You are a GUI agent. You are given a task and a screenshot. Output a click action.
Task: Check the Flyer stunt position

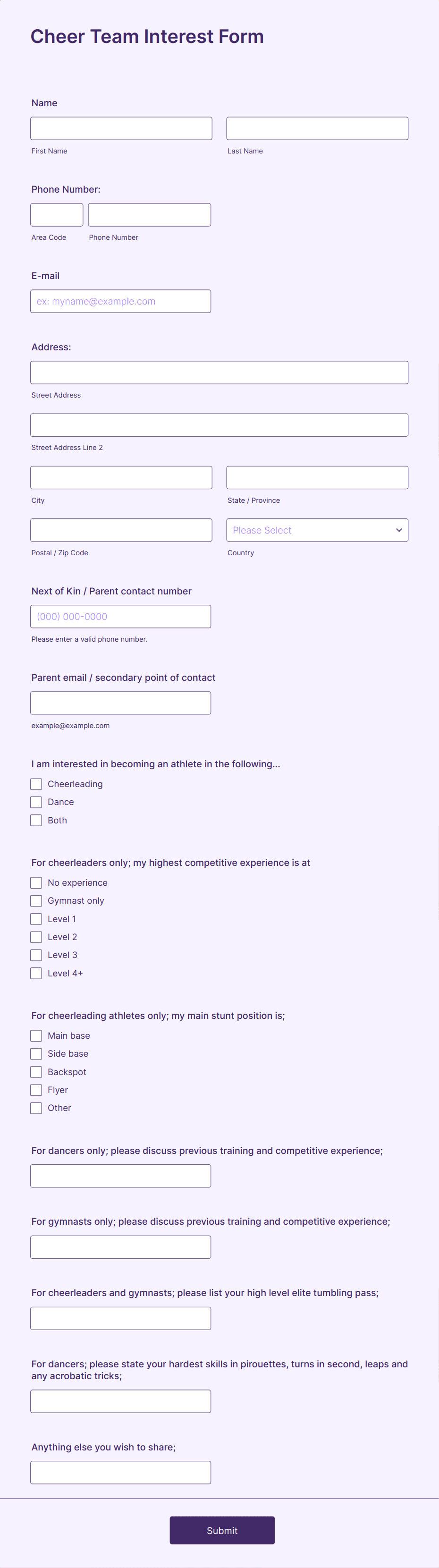pos(36,1090)
